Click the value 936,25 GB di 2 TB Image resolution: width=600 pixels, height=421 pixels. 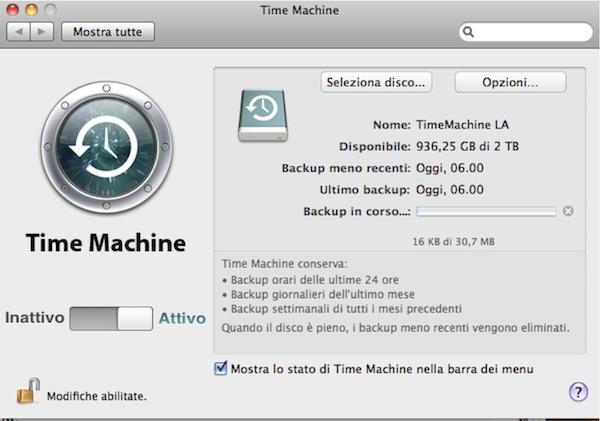tap(467, 147)
